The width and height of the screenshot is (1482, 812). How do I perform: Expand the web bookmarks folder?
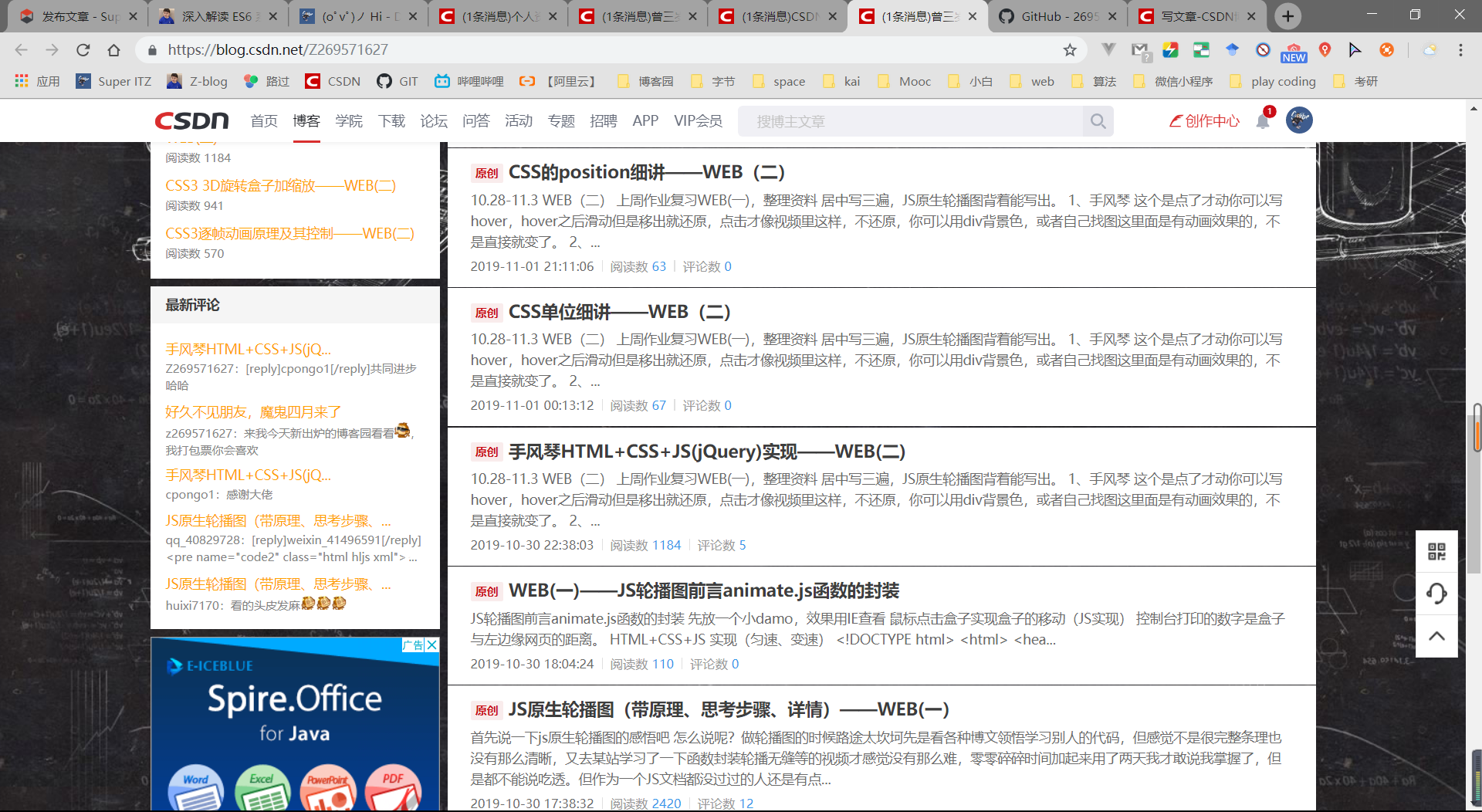pos(1032,81)
